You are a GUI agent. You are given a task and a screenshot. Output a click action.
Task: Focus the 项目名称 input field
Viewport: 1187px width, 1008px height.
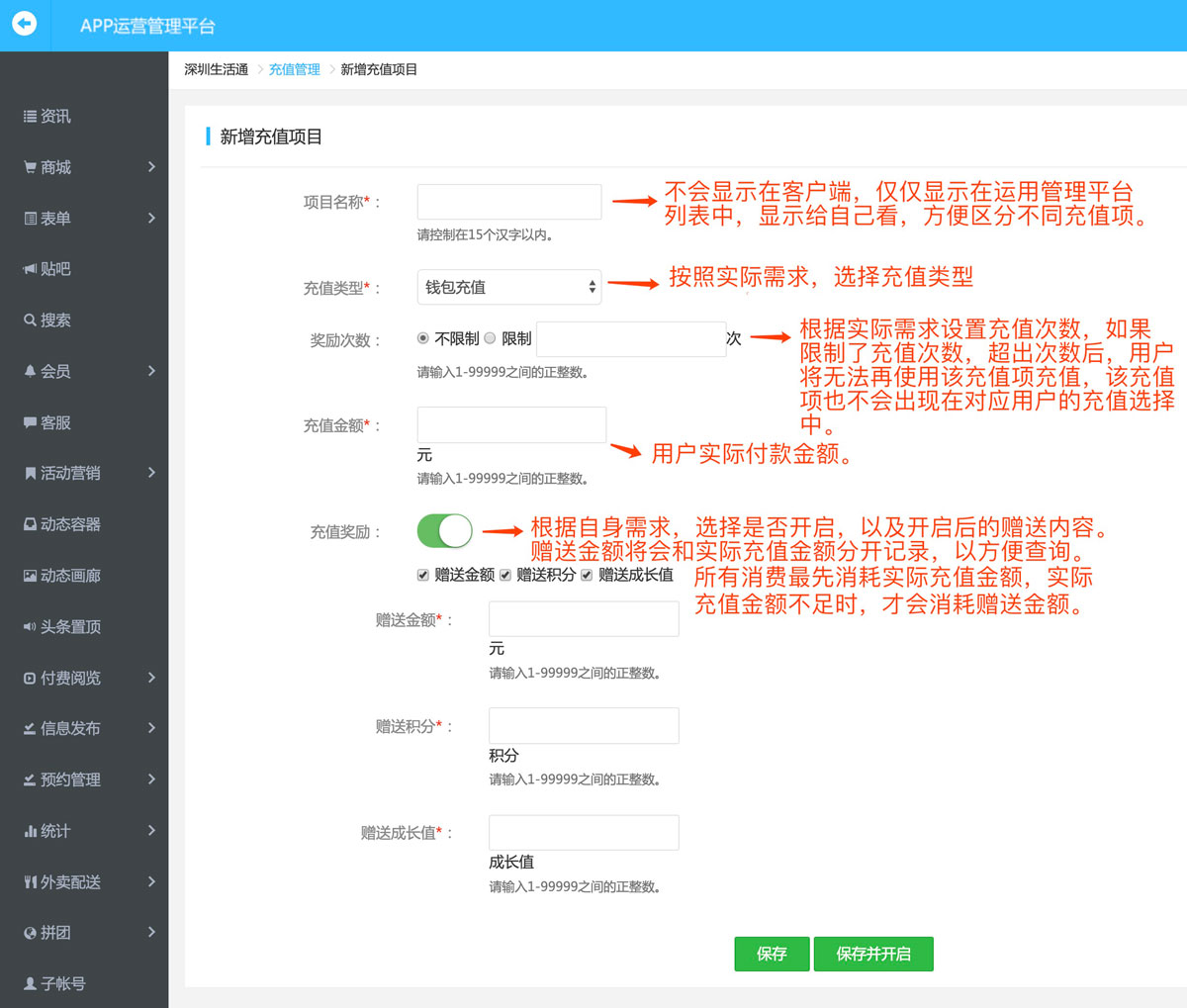click(x=509, y=202)
